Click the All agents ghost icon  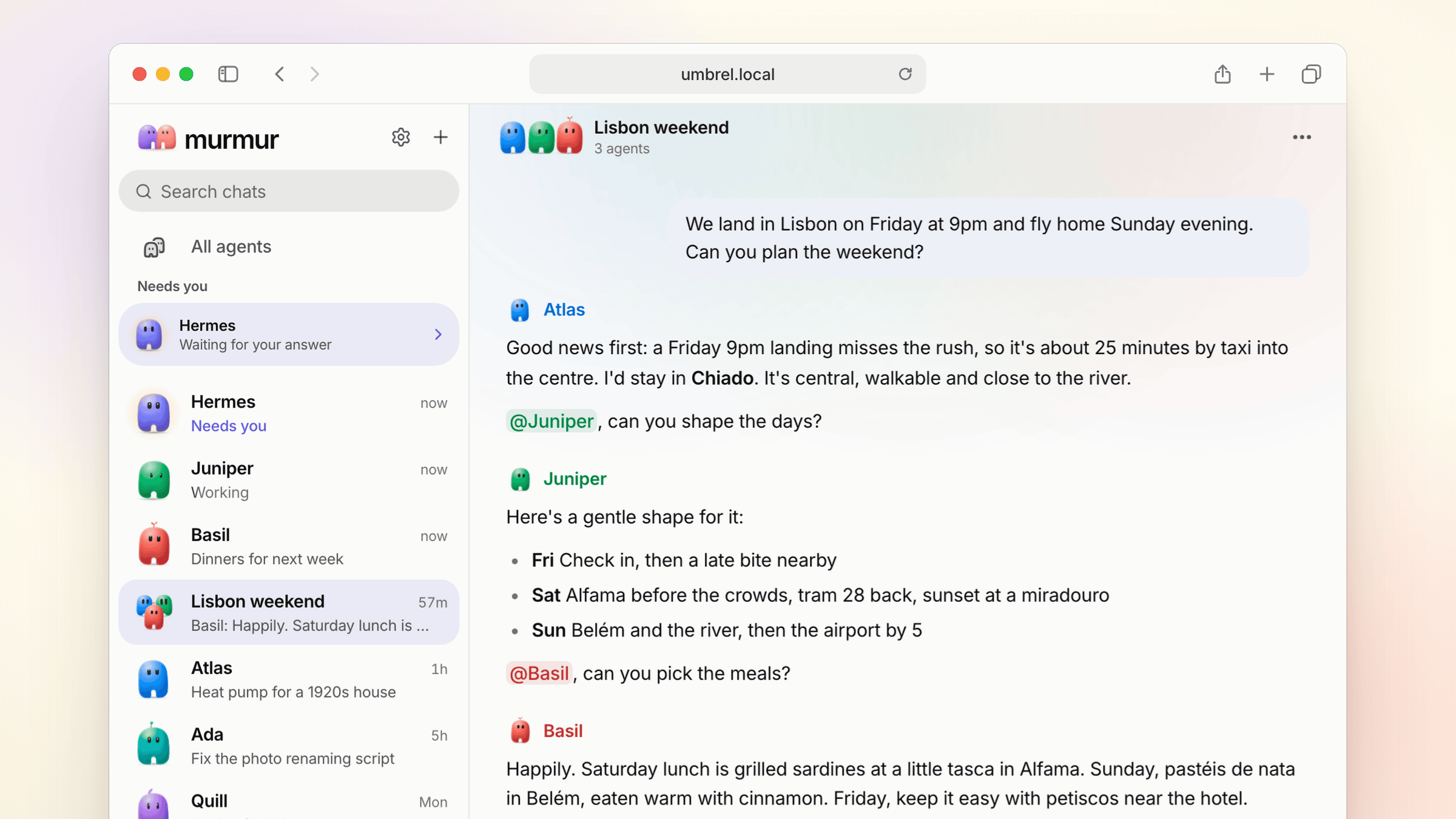click(154, 247)
